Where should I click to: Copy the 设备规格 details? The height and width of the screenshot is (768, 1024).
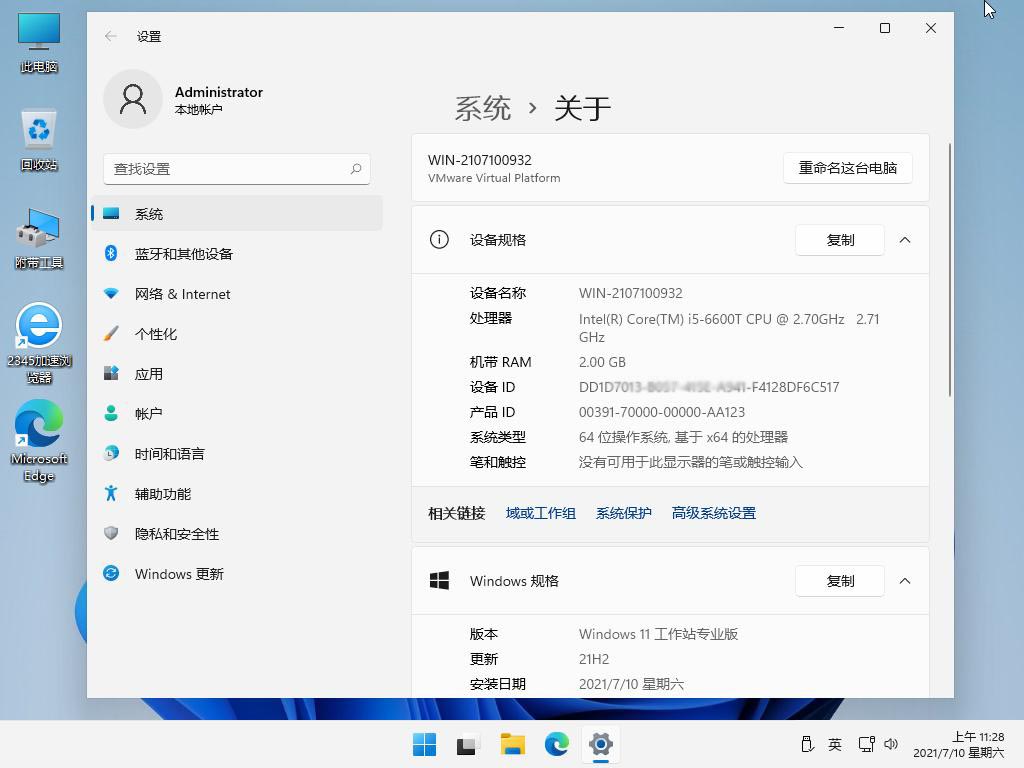[840, 240]
